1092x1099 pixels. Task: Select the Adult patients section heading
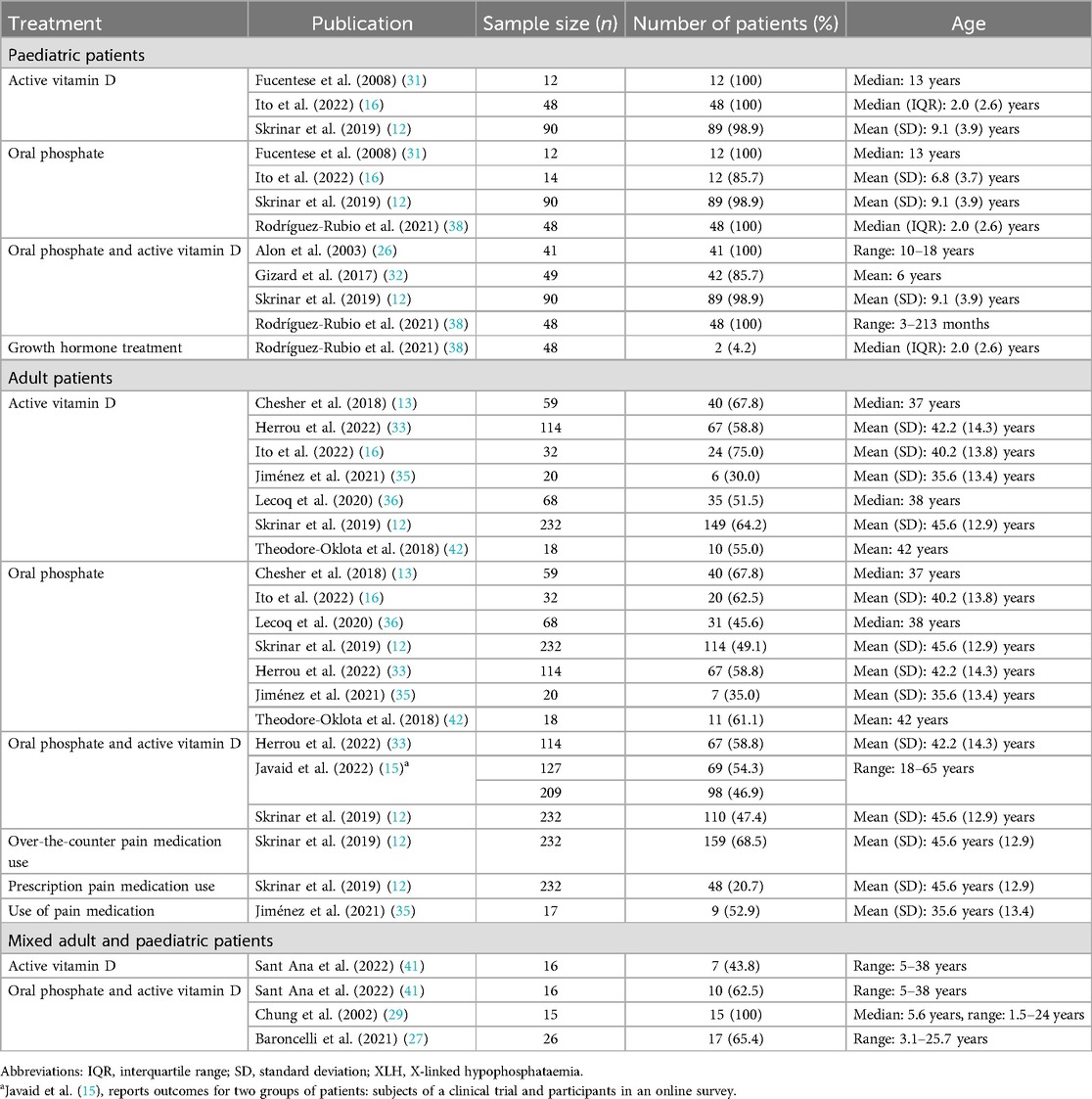click(x=61, y=378)
